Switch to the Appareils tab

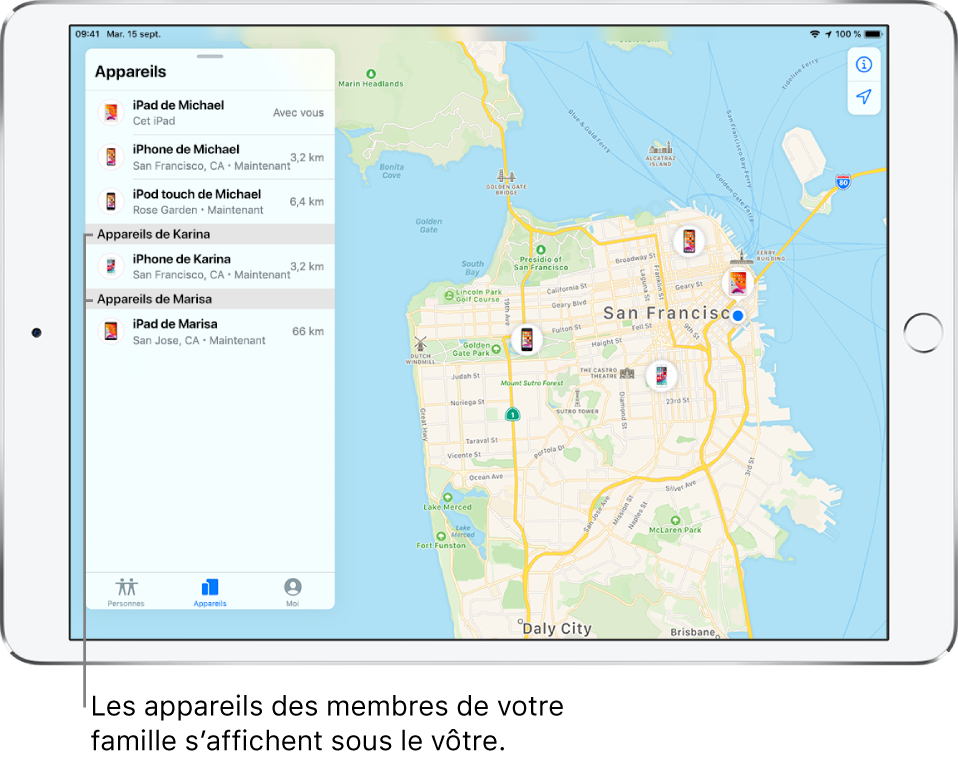210,592
